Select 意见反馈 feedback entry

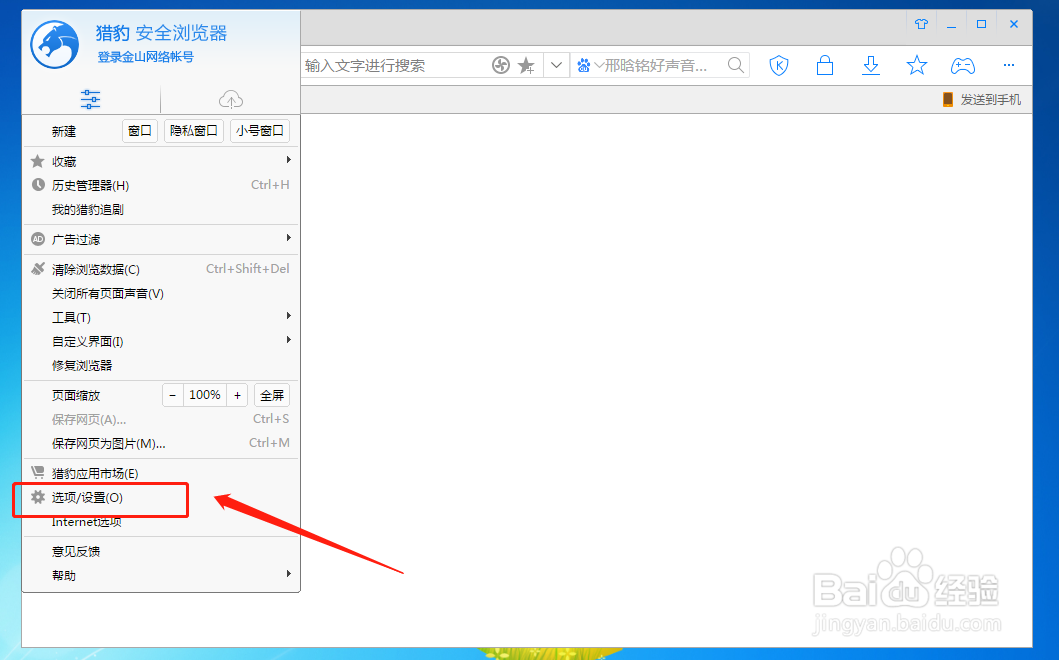tap(161, 551)
